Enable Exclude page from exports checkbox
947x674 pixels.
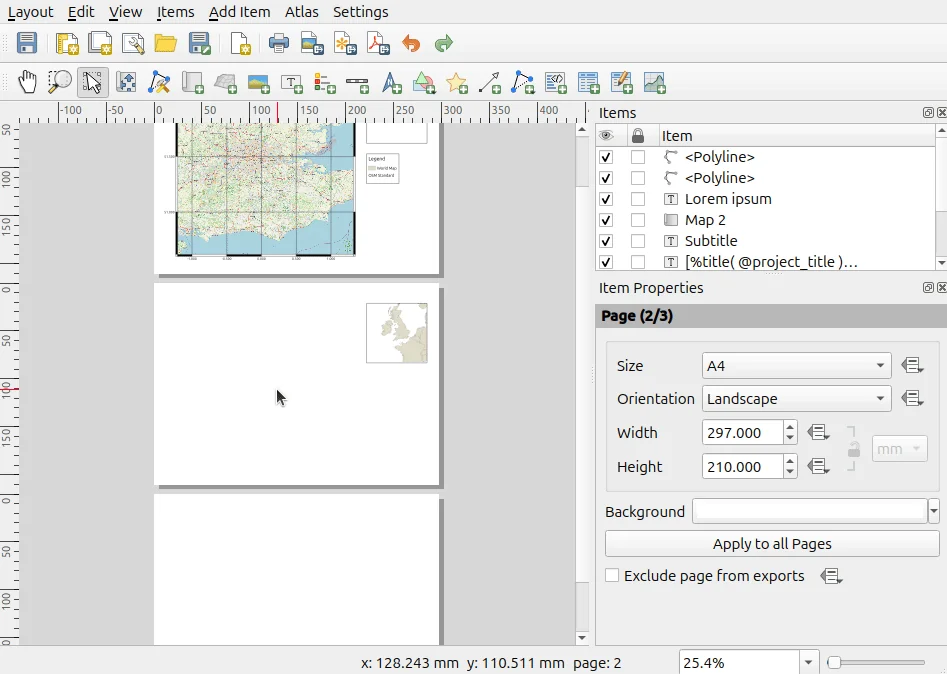click(612, 576)
